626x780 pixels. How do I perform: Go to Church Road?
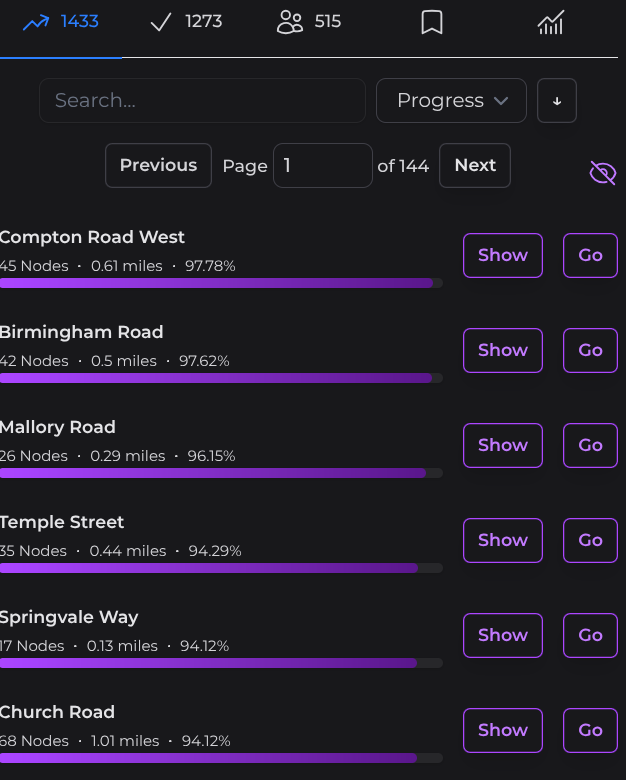point(590,730)
